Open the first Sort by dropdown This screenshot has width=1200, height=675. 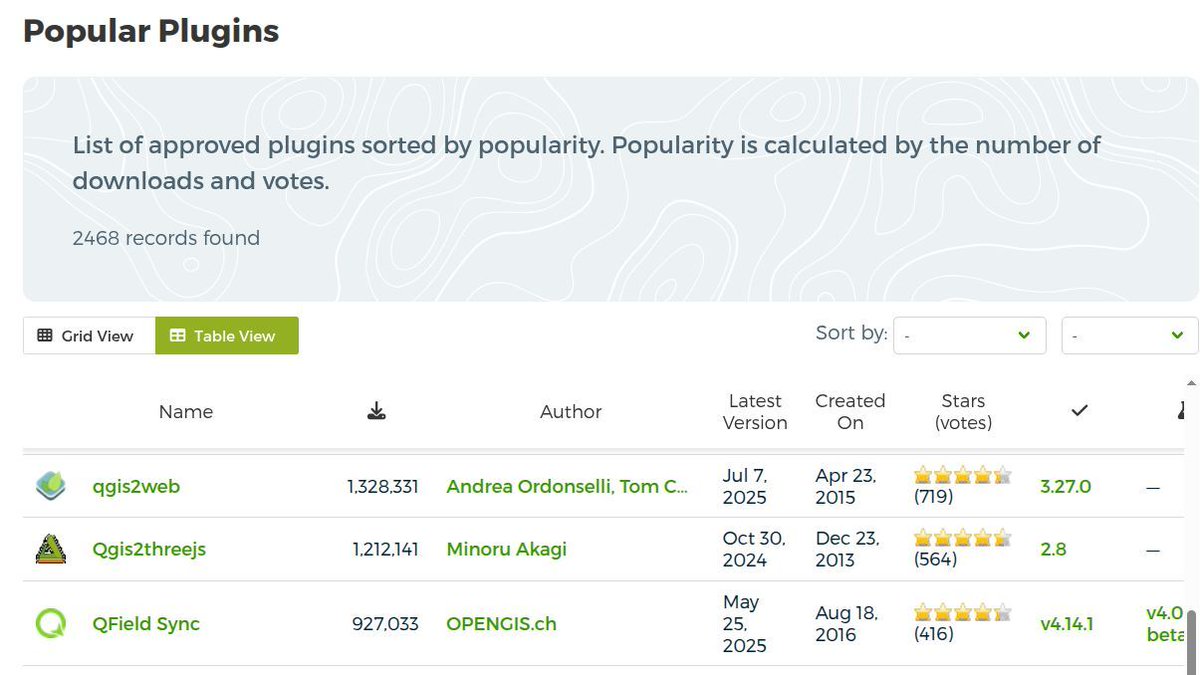coord(968,335)
